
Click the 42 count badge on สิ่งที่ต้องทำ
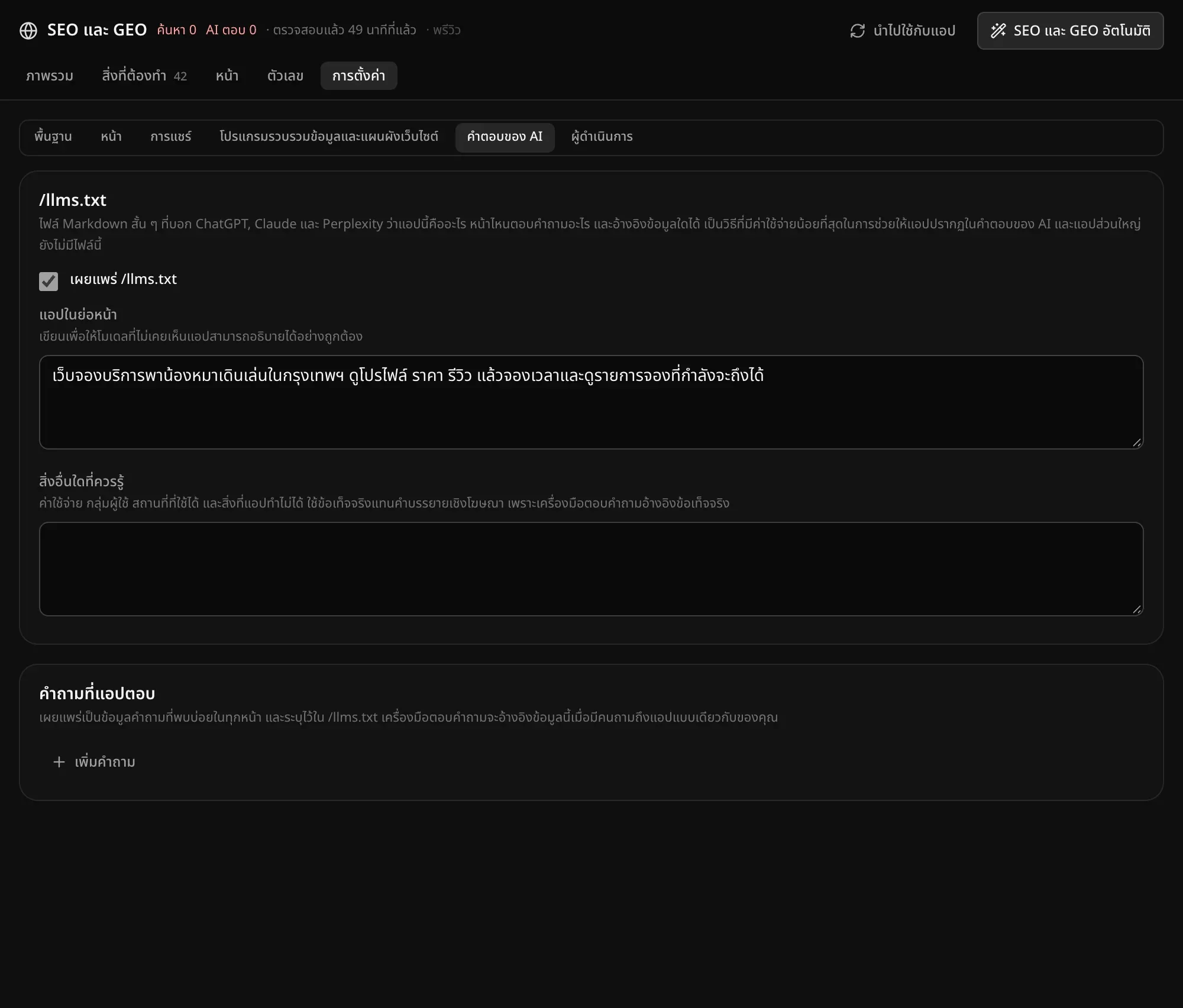180,76
